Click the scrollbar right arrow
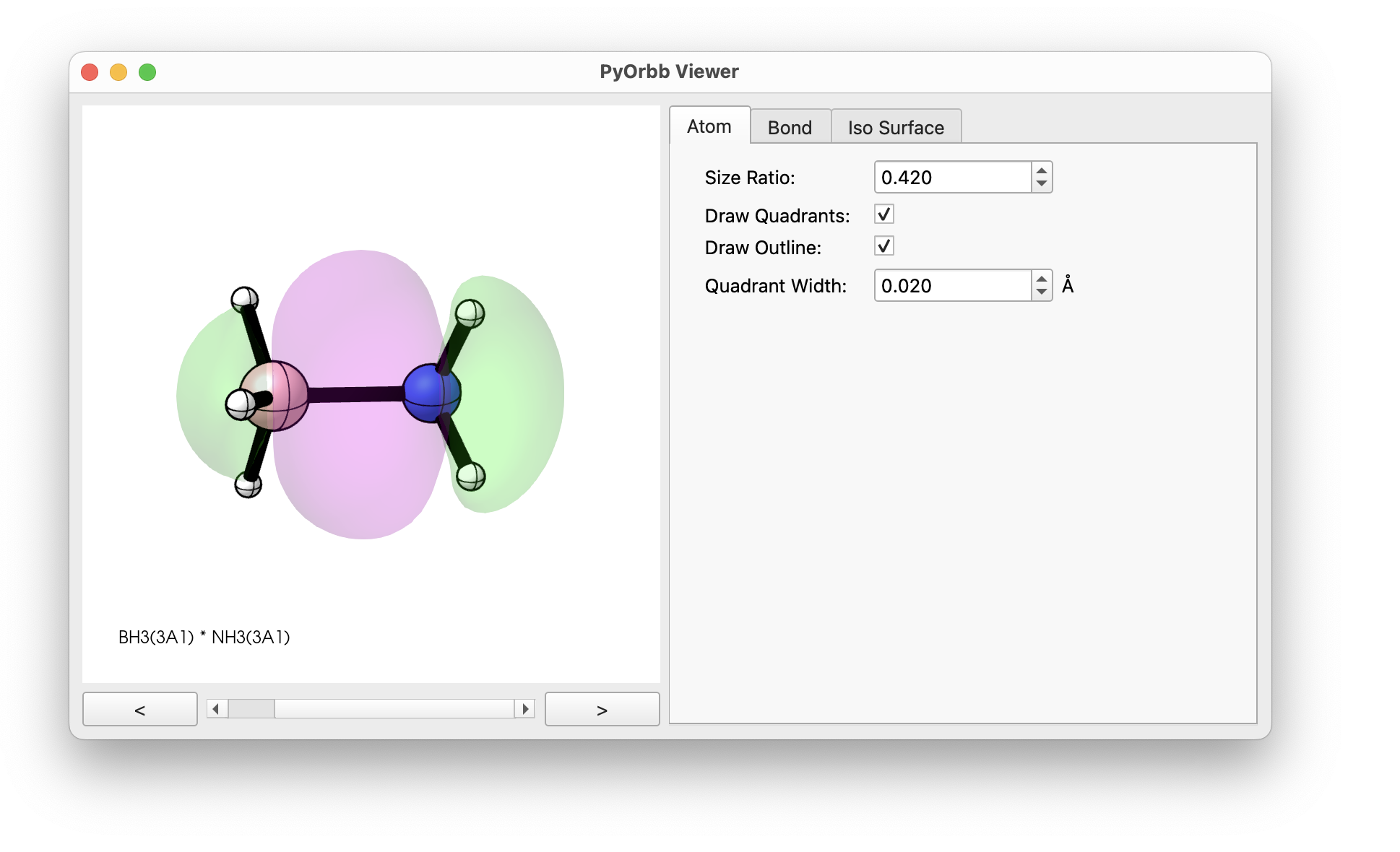This screenshot has height=852, width=1400. [x=525, y=709]
